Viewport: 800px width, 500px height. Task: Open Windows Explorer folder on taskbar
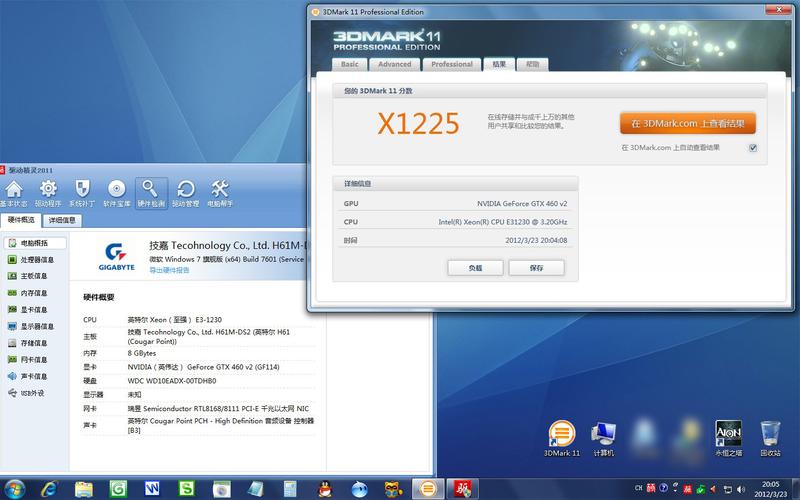[84, 489]
